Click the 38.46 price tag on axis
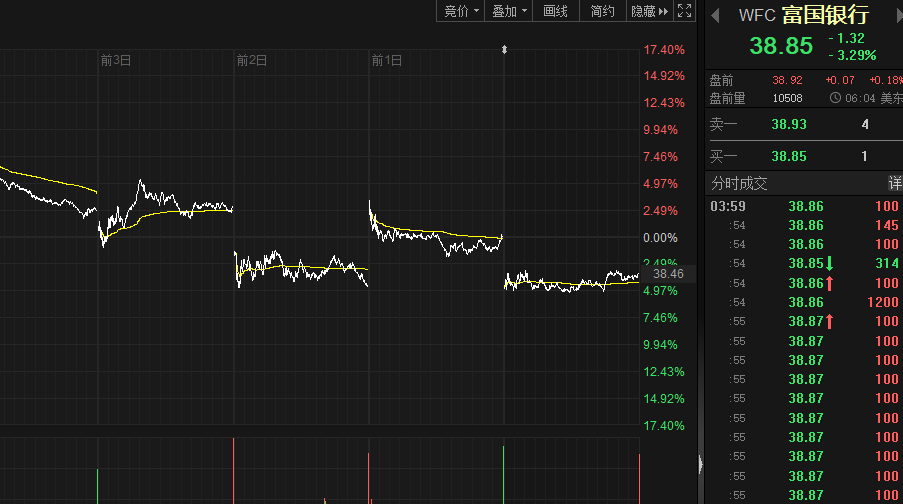Screen dimensions: 903x504 668,273
